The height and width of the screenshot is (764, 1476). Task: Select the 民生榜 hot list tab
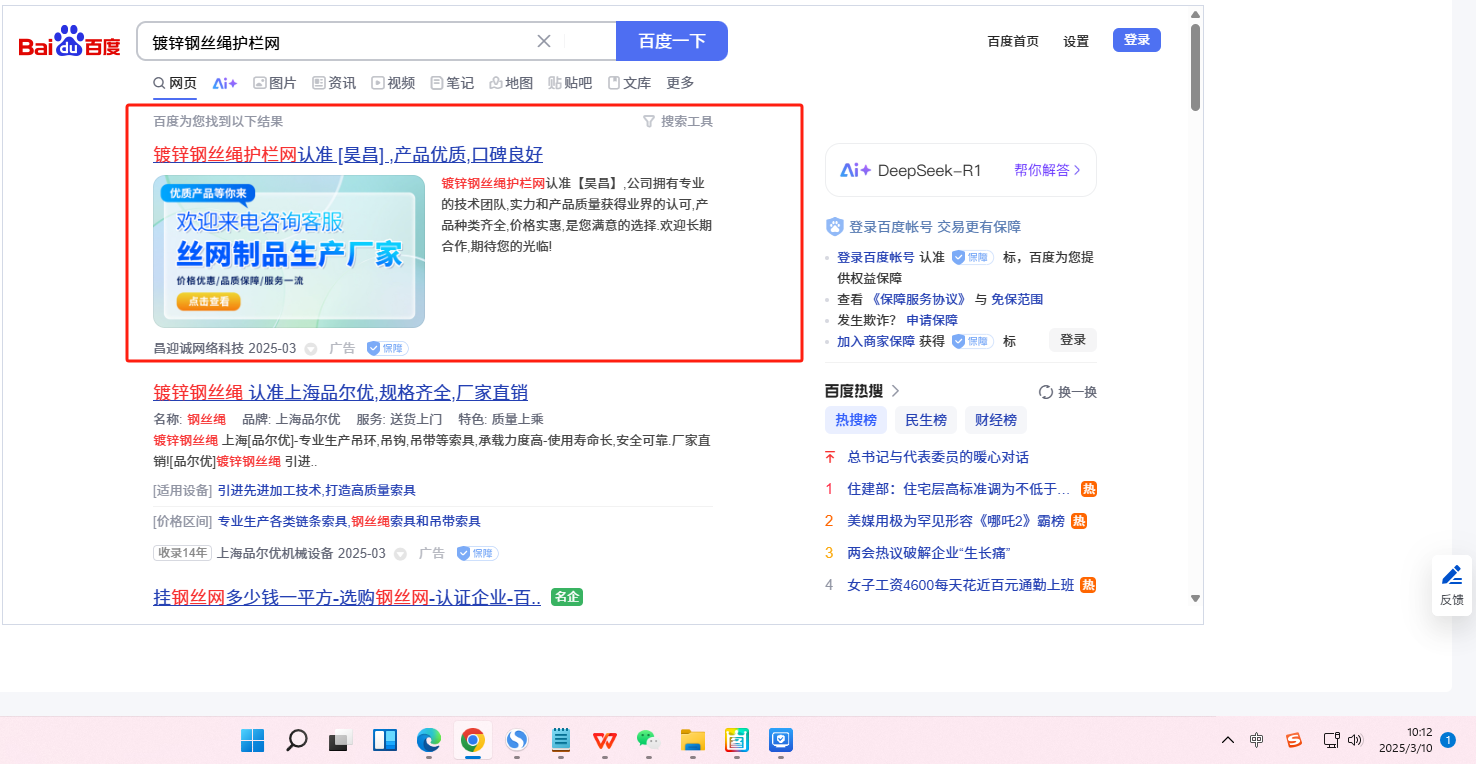click(x=926, y=420)
